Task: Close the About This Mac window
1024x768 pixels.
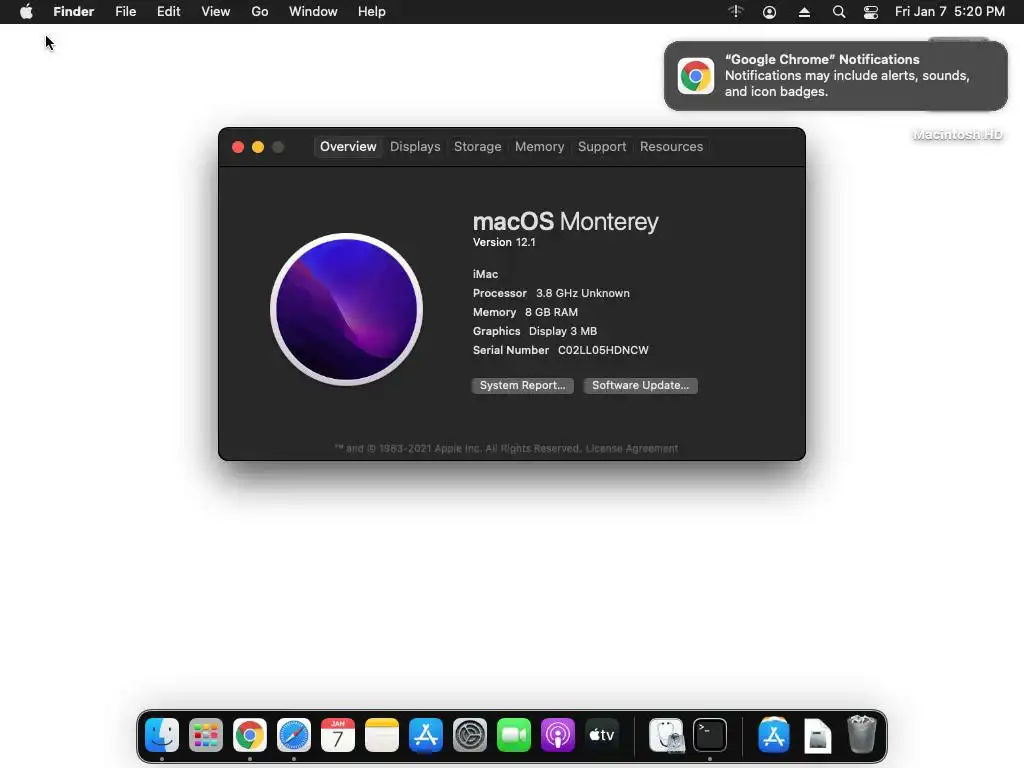Action: click(238, 147)
